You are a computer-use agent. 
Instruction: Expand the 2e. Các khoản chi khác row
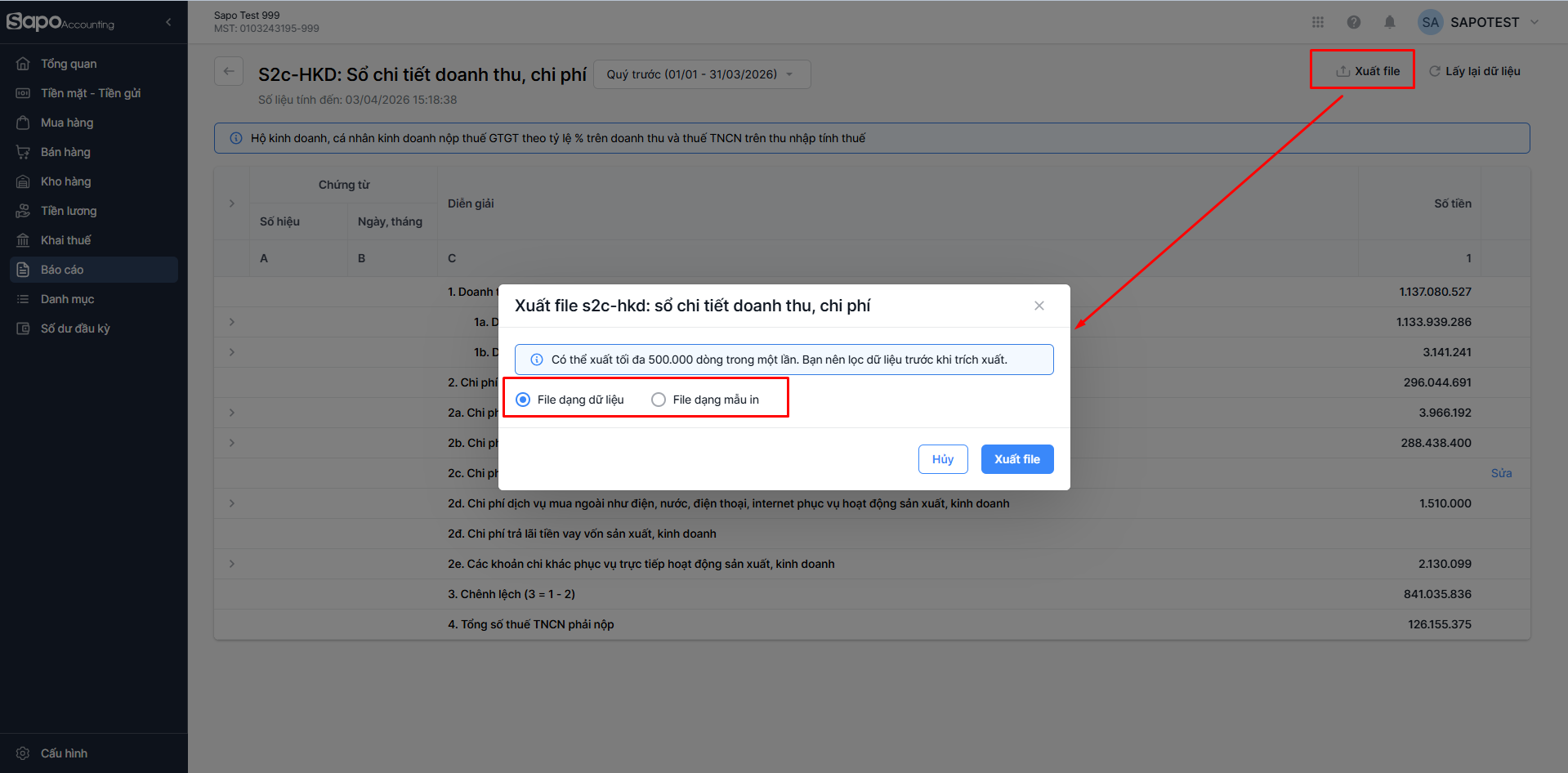point(232,564)
